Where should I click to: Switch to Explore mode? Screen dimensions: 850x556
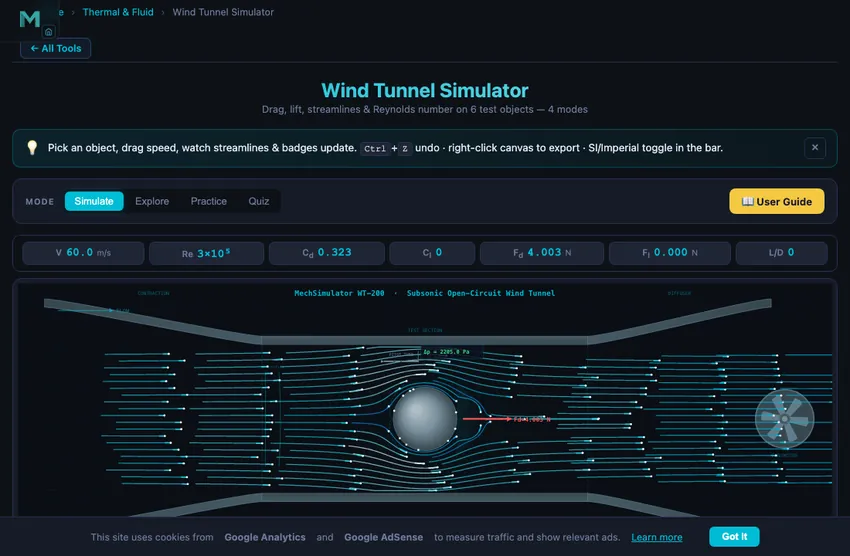[x=152, y=201]
